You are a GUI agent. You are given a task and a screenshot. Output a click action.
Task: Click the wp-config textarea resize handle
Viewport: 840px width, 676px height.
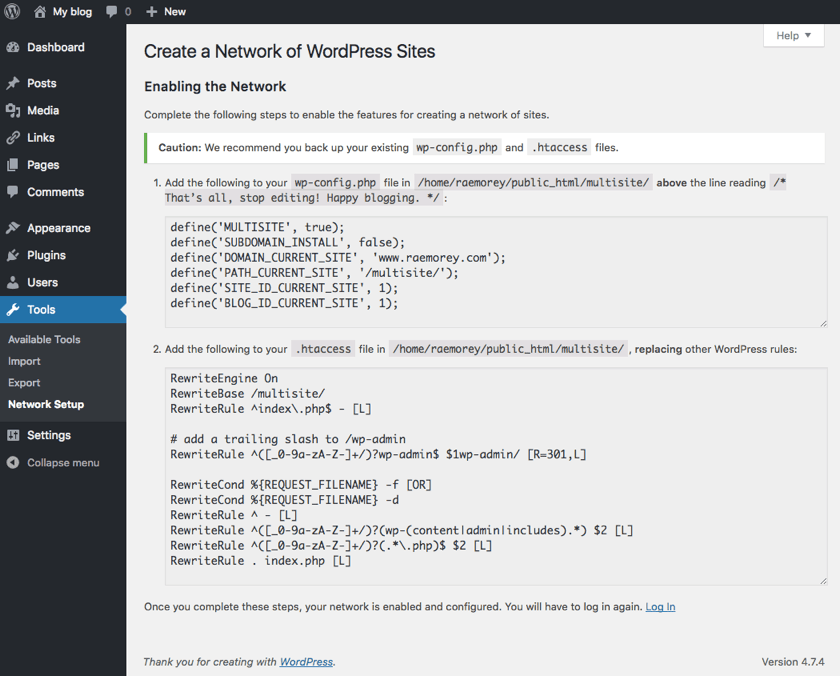(x=823, y=324)
